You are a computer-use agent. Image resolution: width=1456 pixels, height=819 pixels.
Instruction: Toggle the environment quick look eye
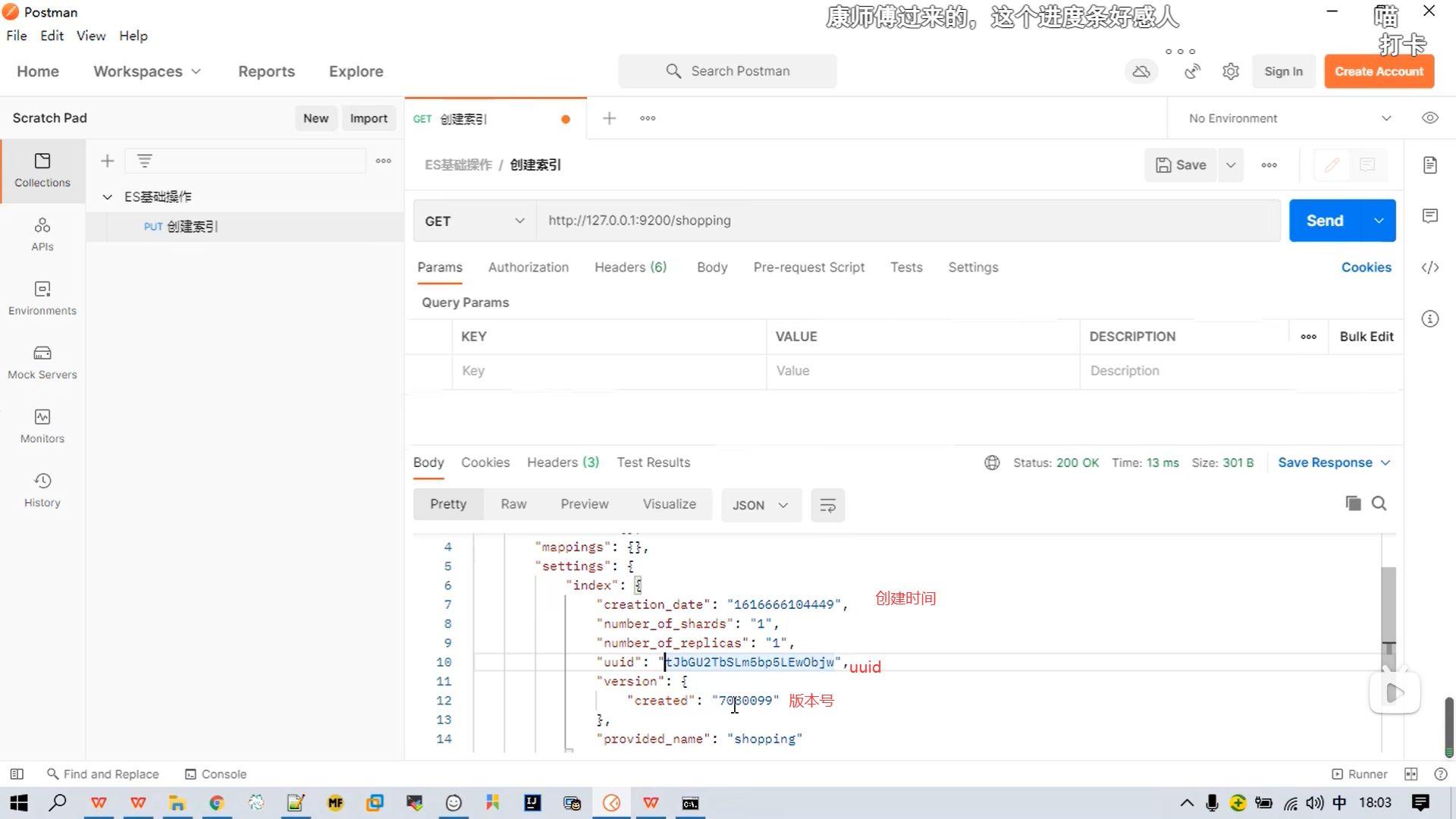coord(1429,118)
